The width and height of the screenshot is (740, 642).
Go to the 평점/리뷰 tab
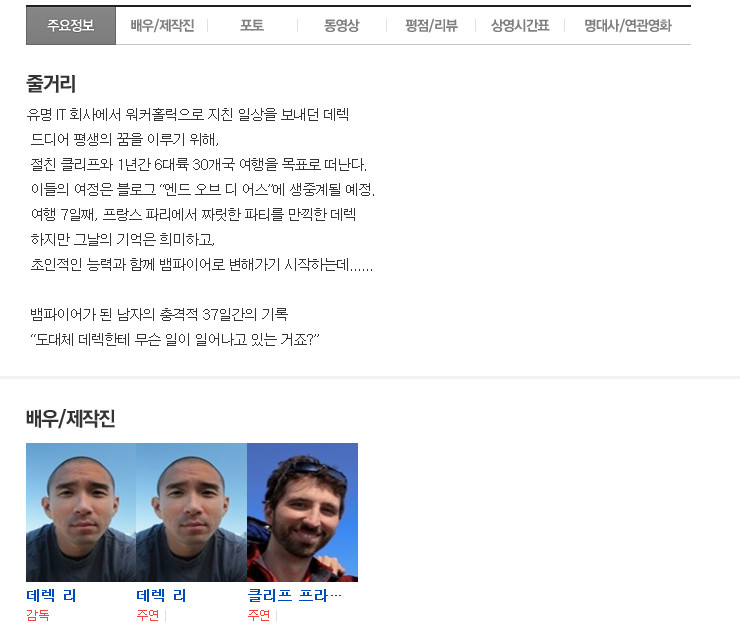point(431,25)
